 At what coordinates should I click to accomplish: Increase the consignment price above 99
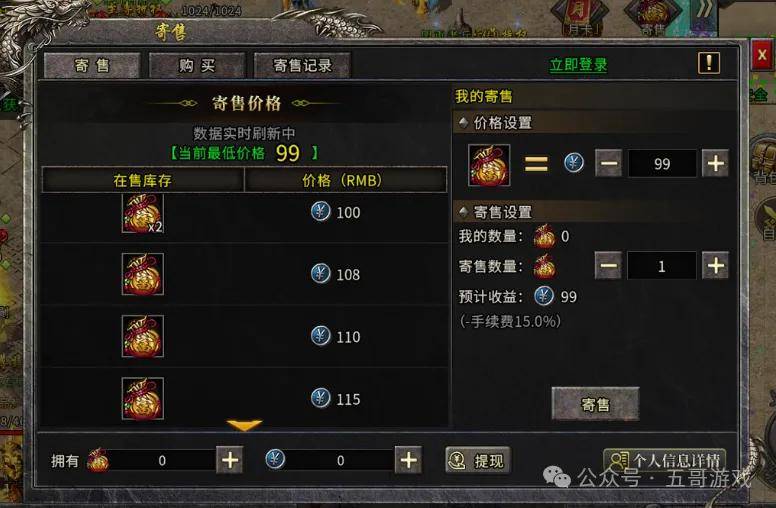[x=716, y=163]
